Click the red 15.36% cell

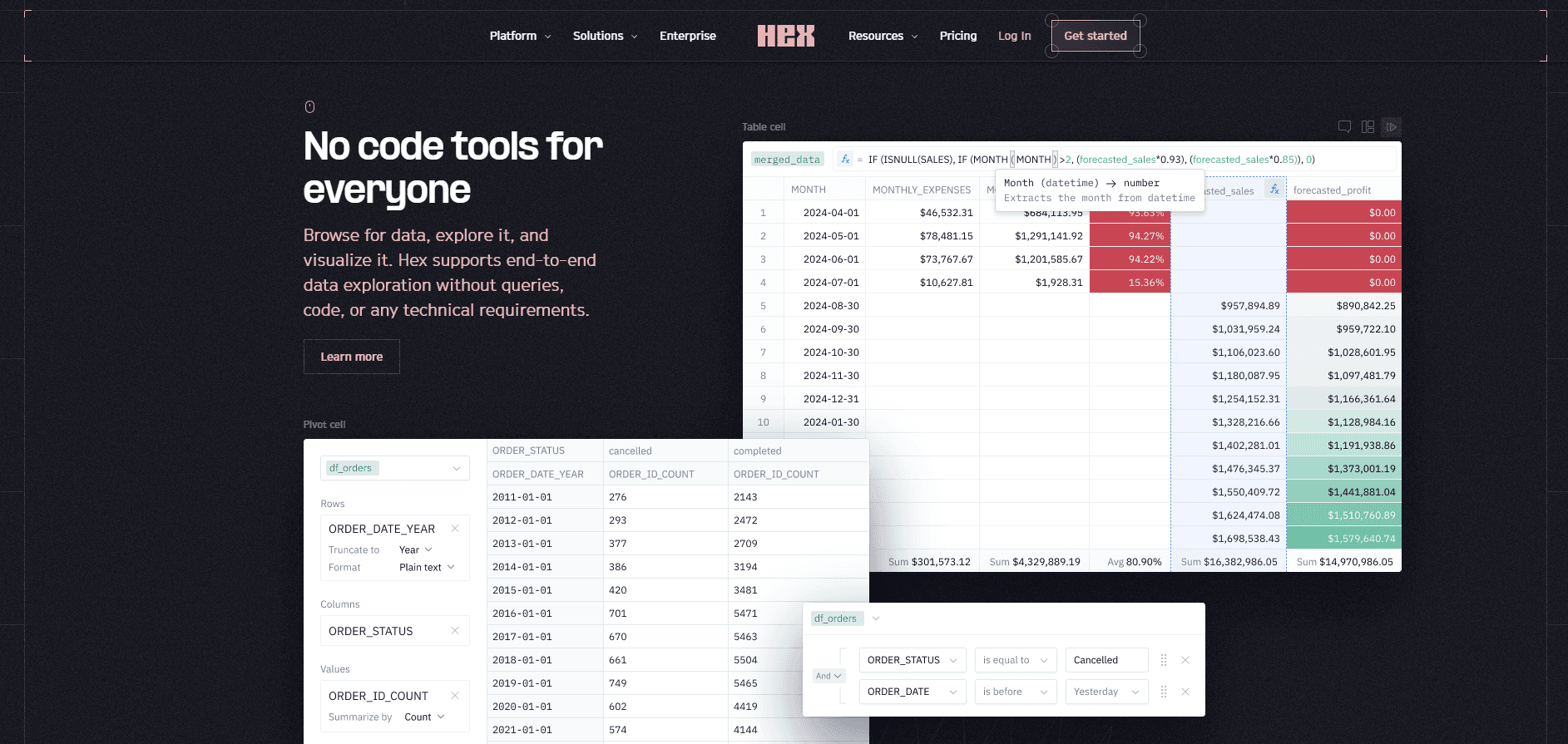click(x=1130, y=283)
